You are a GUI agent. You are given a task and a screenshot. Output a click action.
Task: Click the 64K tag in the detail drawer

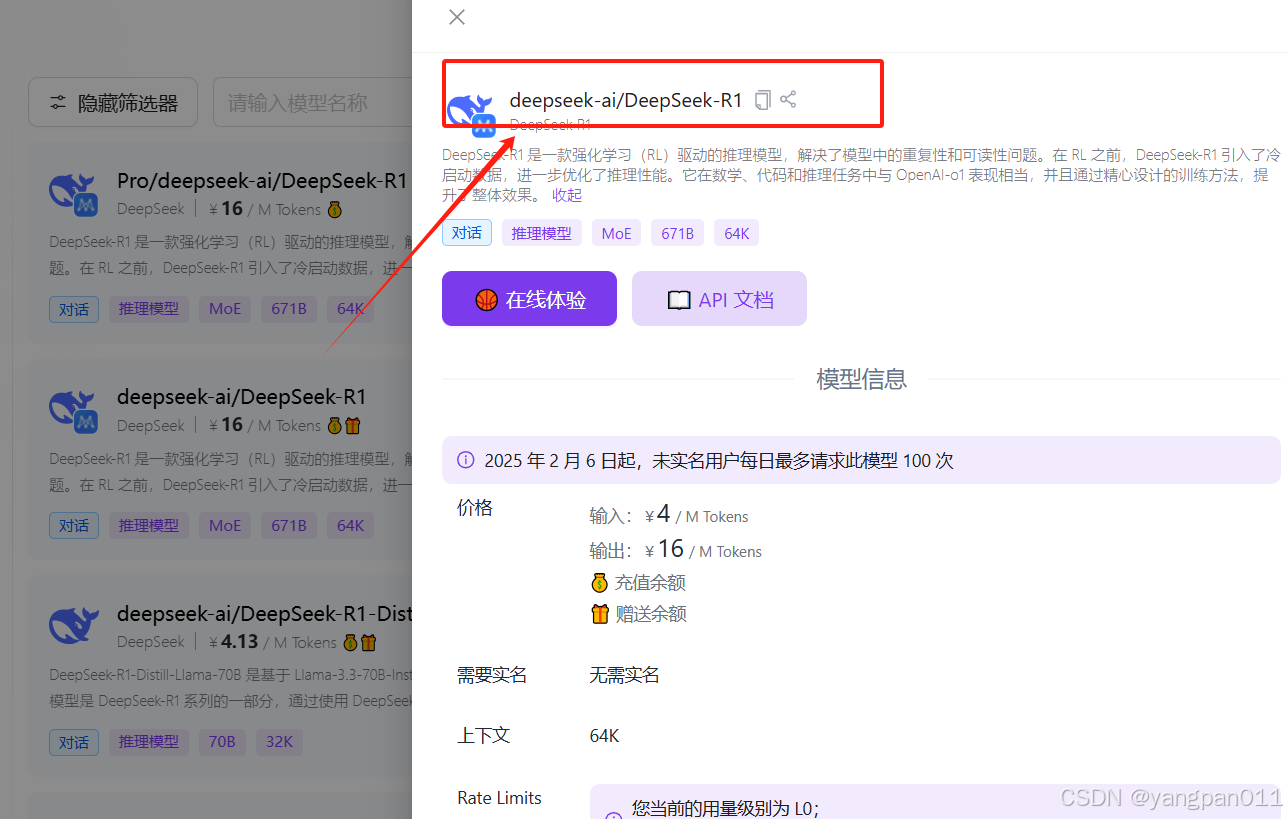click(737, 233)
